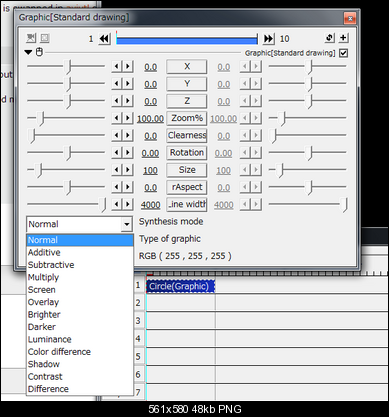Click the rAspect parameter button
The width and height of the screenshot is (389, 417).
tap(187, 187)
